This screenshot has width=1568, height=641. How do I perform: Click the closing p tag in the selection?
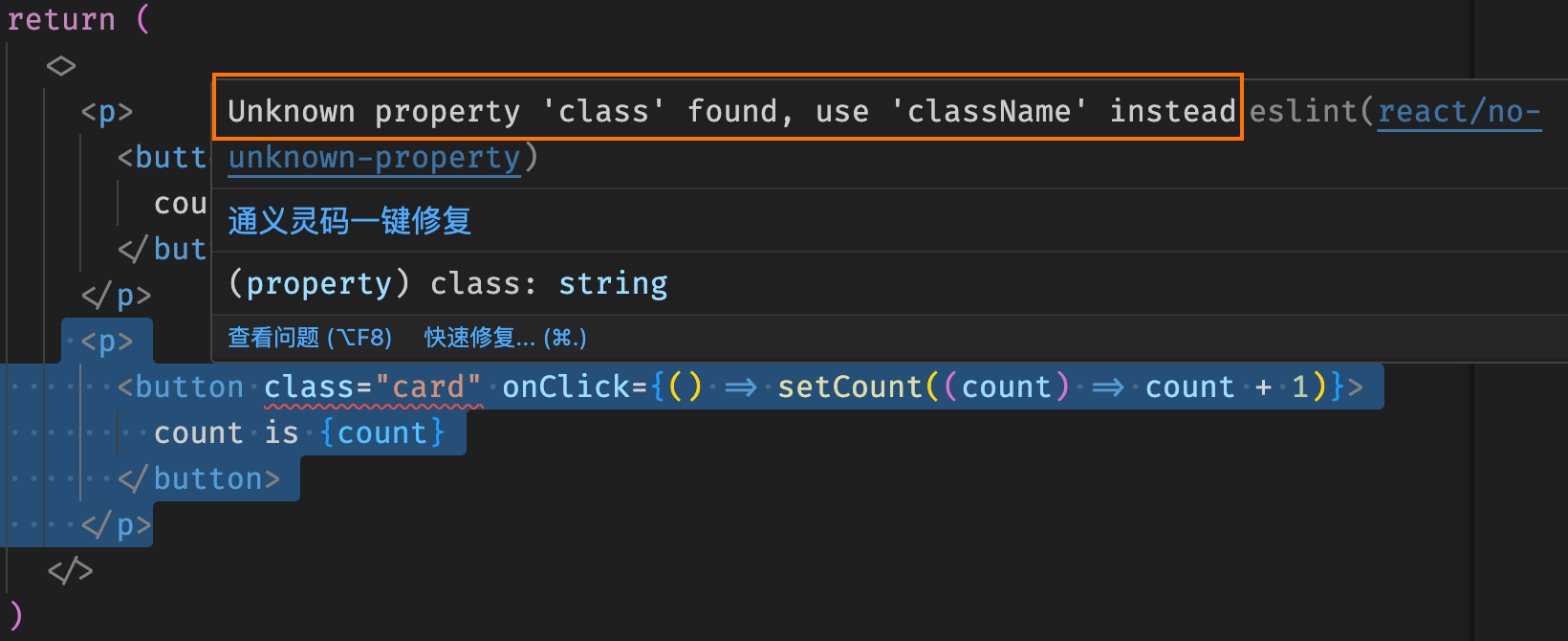coord(116,525)
